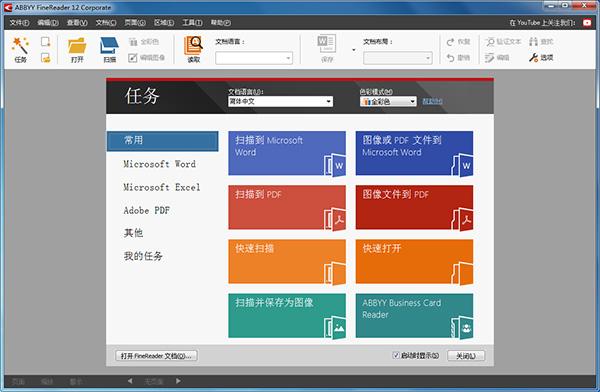This screenshot has height=392, width=600.
Task: Open the 扫描并保存为图像 task tile
Action: 287,316
